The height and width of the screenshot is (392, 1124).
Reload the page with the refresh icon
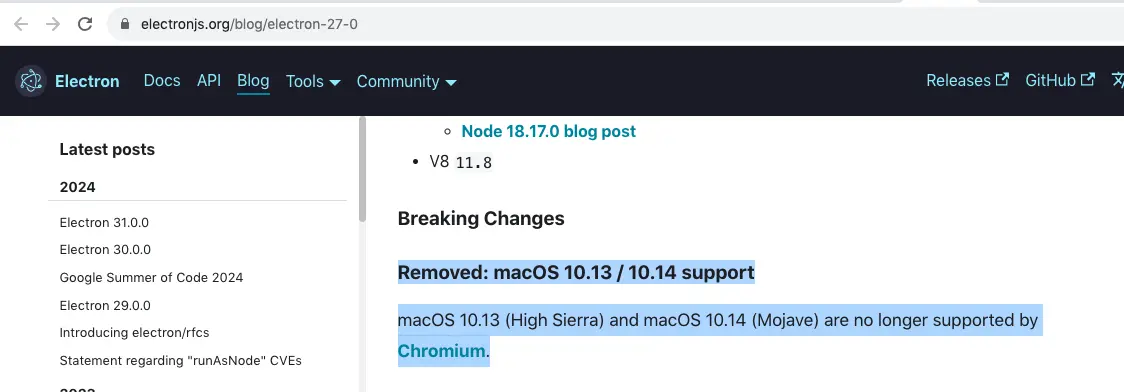pyautogui.click(x=85, y=24)
